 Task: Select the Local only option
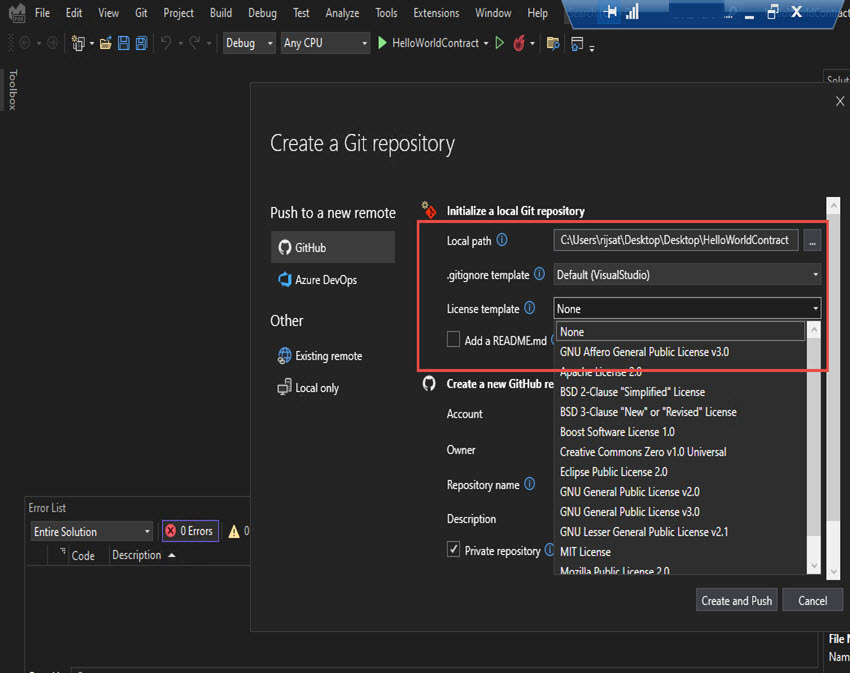click(315, 386)
